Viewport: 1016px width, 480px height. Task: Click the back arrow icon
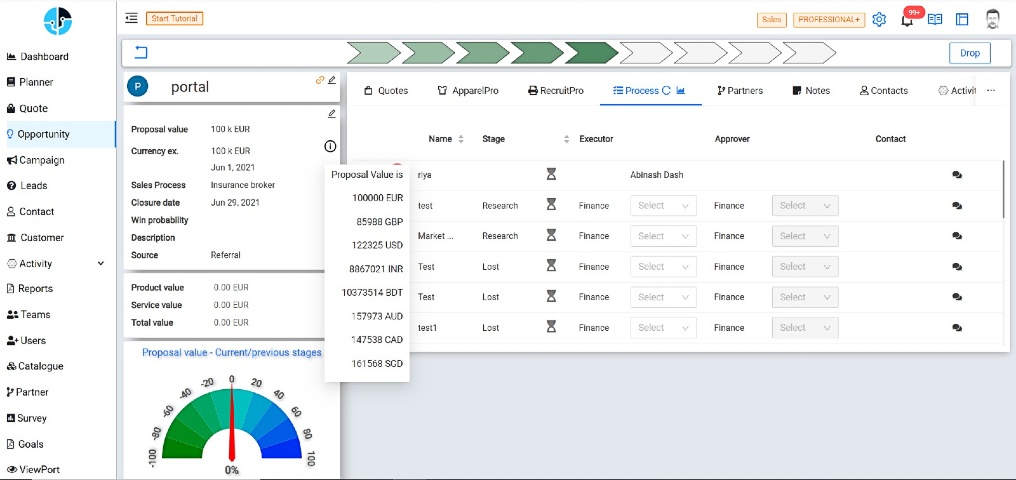tap(141, 52)
